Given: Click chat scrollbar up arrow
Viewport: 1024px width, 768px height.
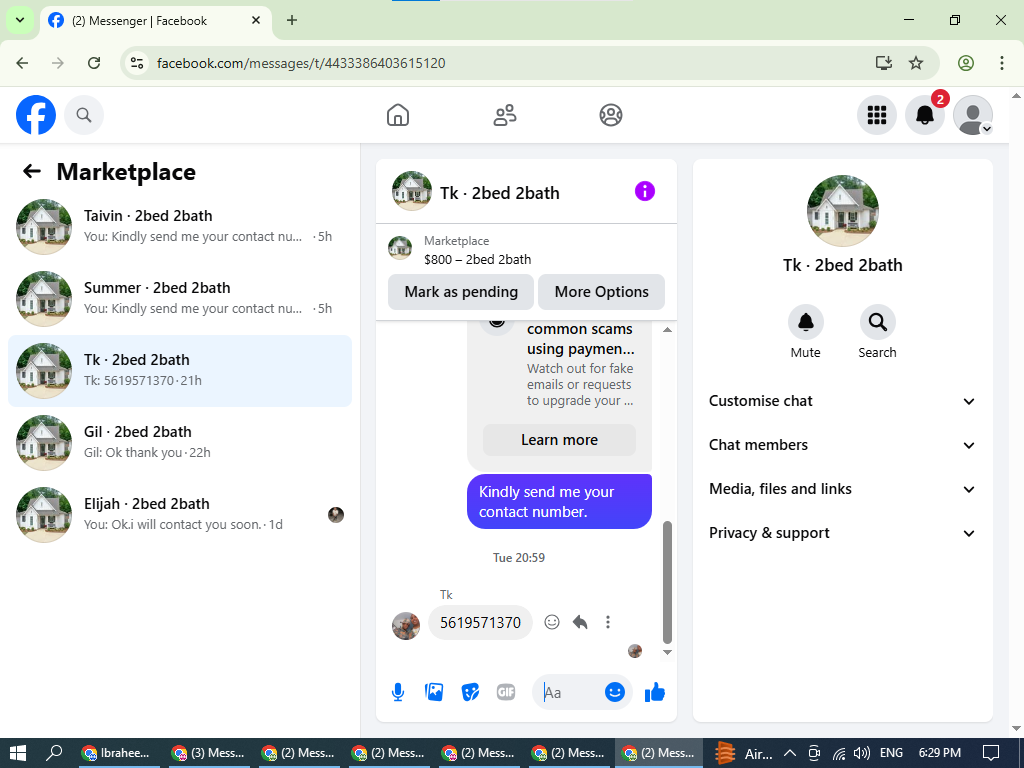Looking at the screenshot, I should [x=667, y=329].
